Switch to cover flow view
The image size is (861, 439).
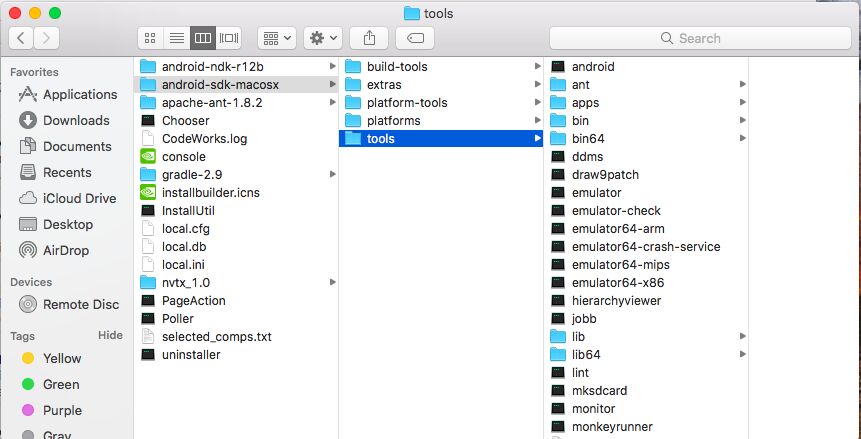point(228,38)
